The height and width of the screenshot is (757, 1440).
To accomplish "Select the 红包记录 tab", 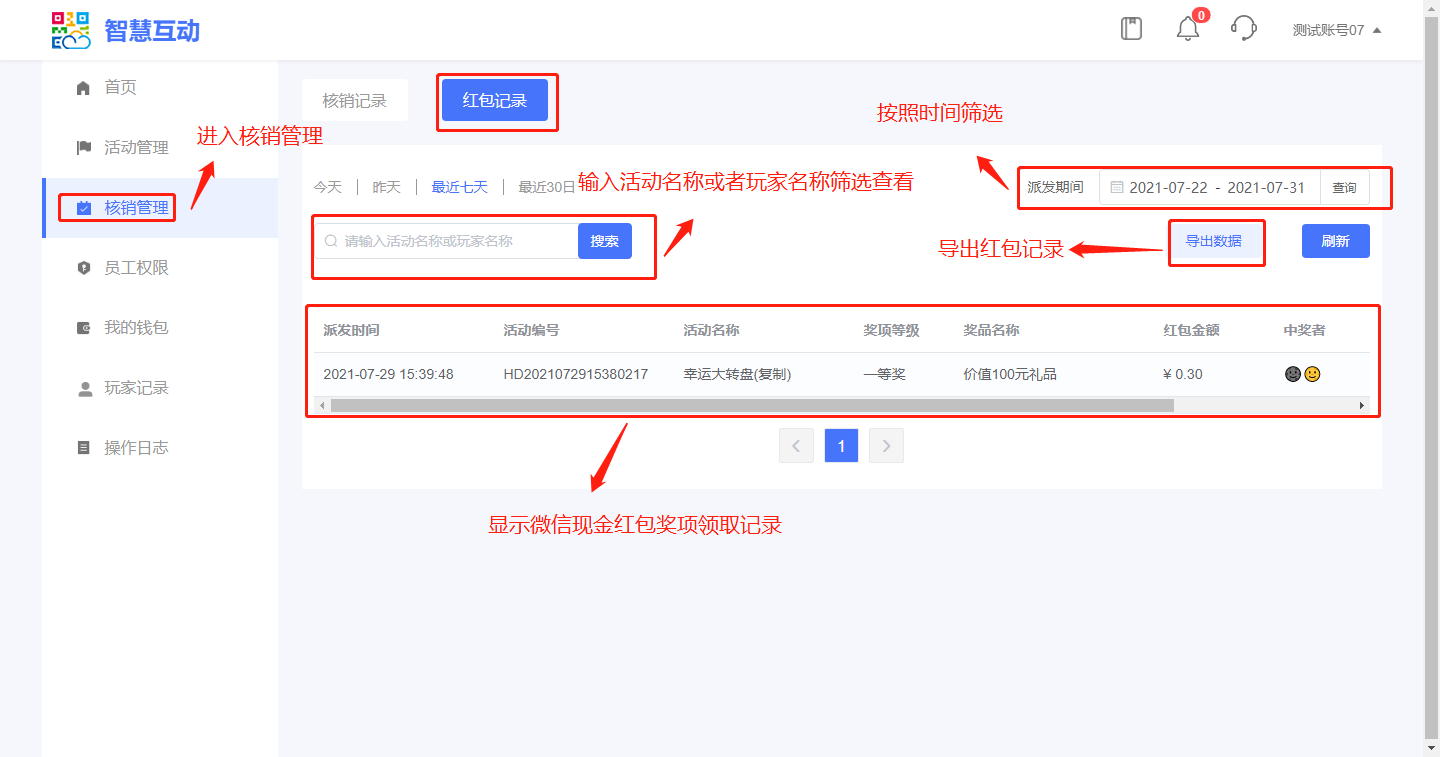I will (495, 101).
